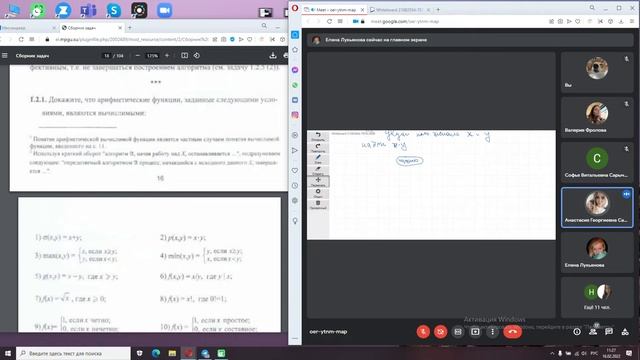Click the PDF window address bar URL
The height and width of the screenshot is (360, 640).
tap(131, 40)
